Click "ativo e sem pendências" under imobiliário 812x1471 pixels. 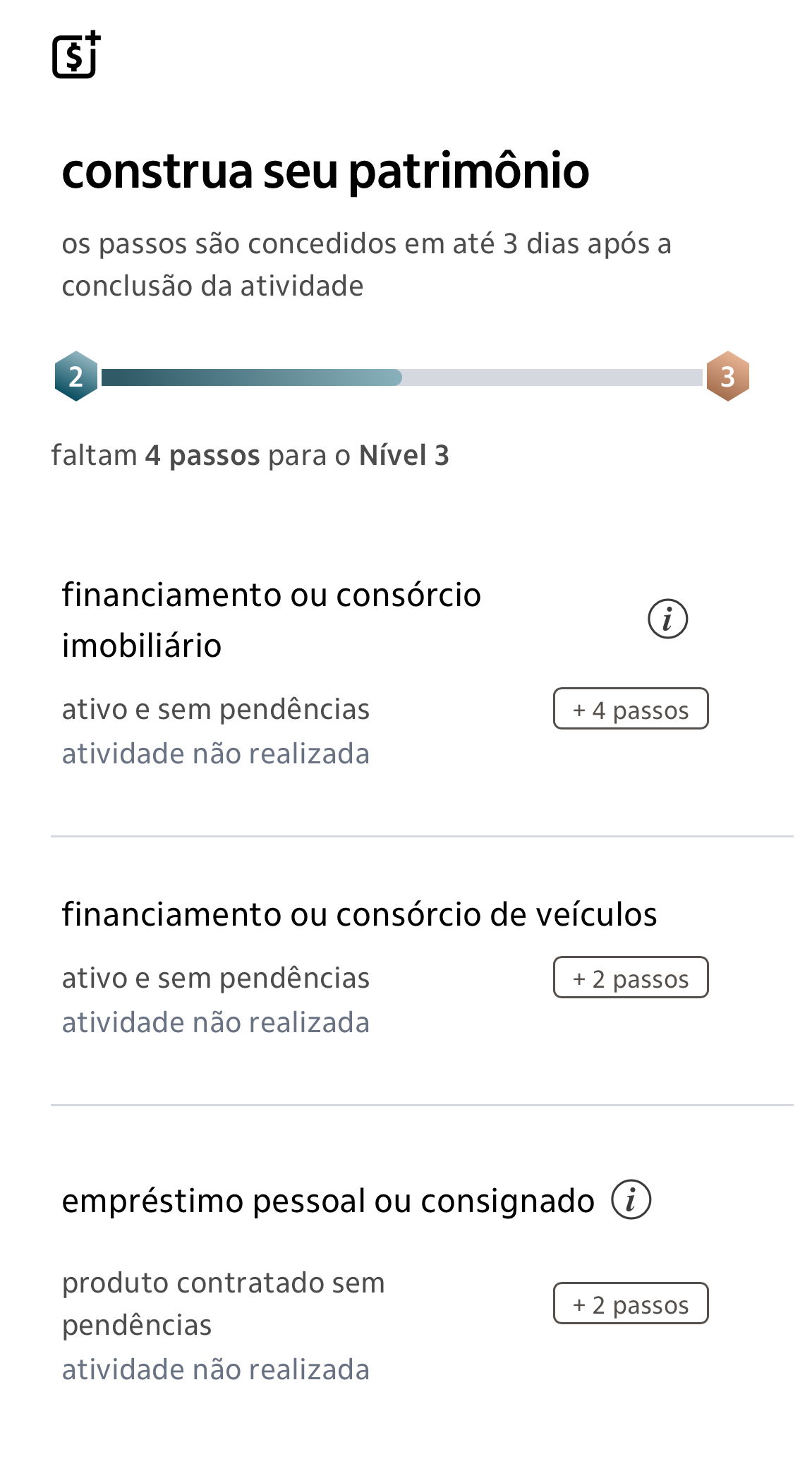[x=215, y=710]
